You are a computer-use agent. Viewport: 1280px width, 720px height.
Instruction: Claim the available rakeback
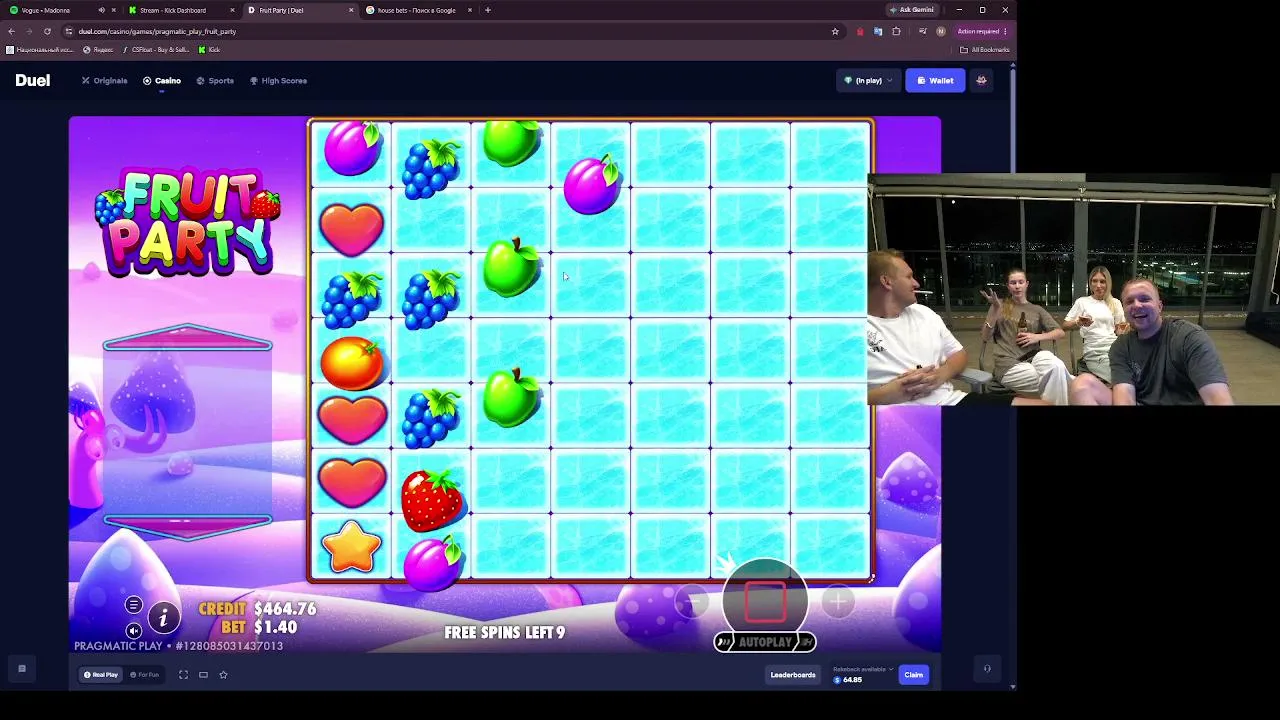[x=914, y=675]
